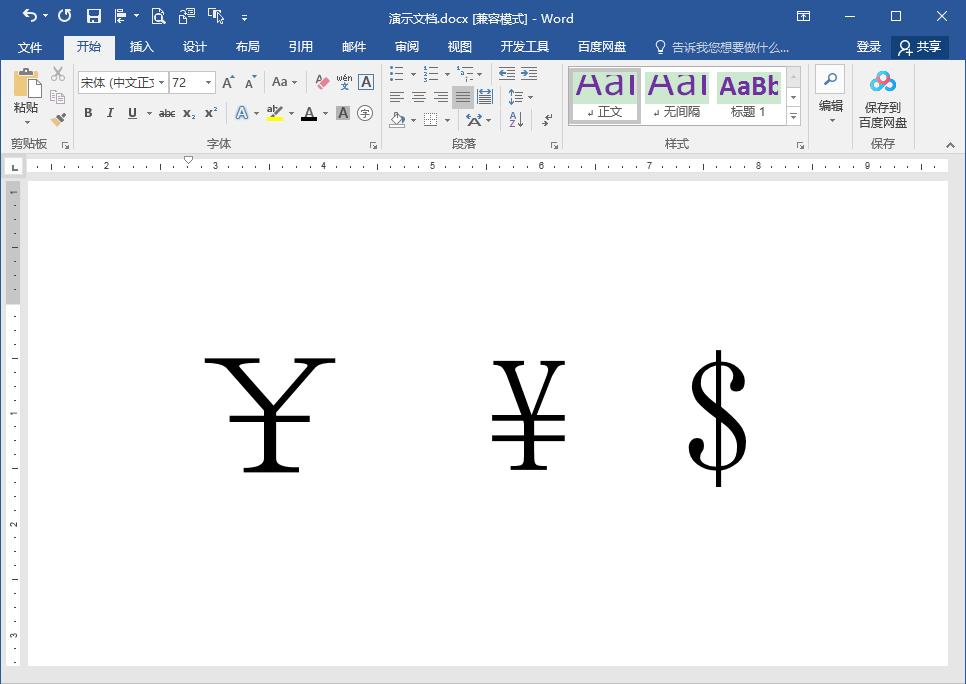Clear all formatting eraser icon
966x684 pixels.
(x=322, y=82)
